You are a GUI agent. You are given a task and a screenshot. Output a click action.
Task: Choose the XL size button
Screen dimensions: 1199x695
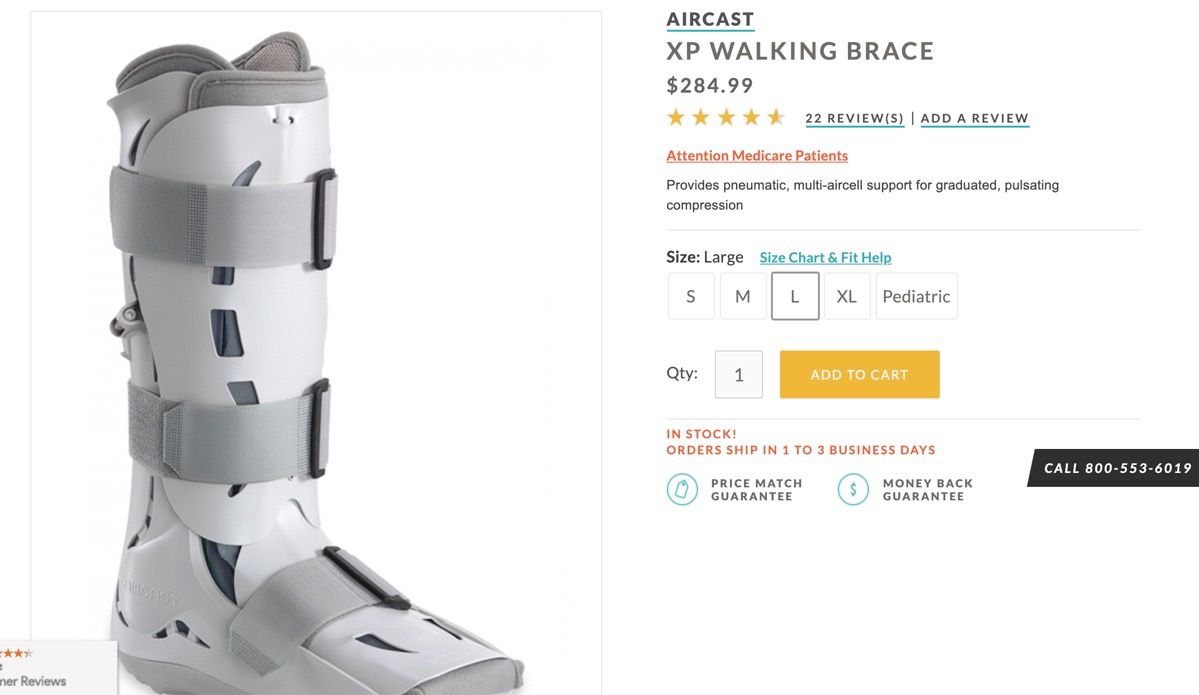tap(847, 296)
